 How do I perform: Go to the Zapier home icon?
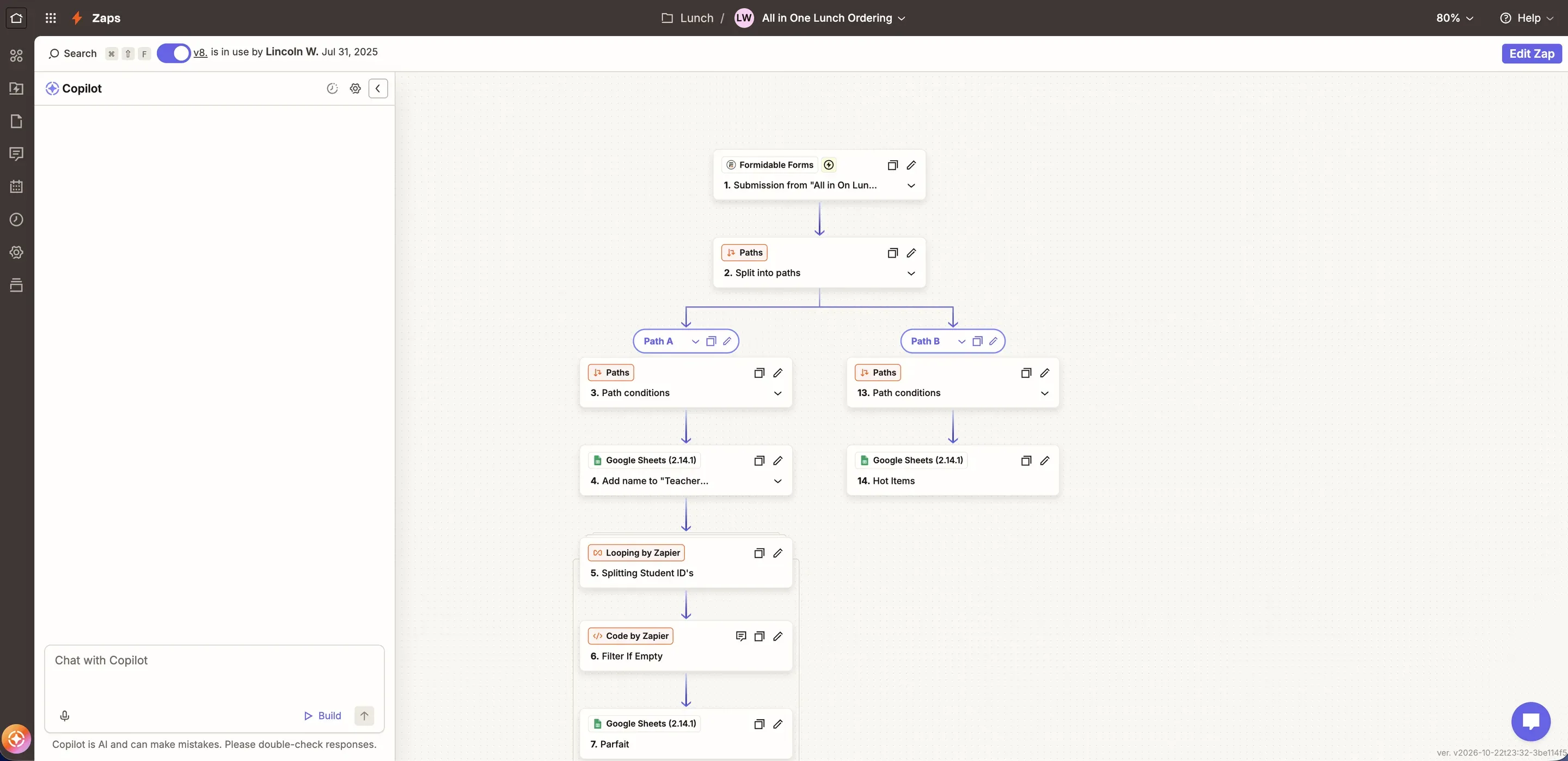coord(16,17)
